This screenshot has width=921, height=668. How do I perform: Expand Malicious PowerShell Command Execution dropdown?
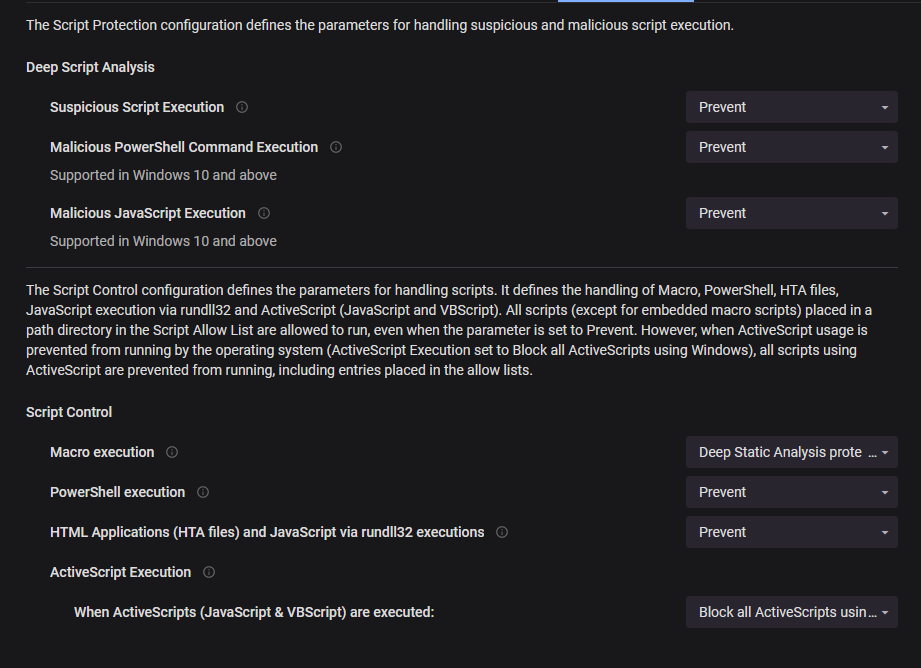point(791,147)
